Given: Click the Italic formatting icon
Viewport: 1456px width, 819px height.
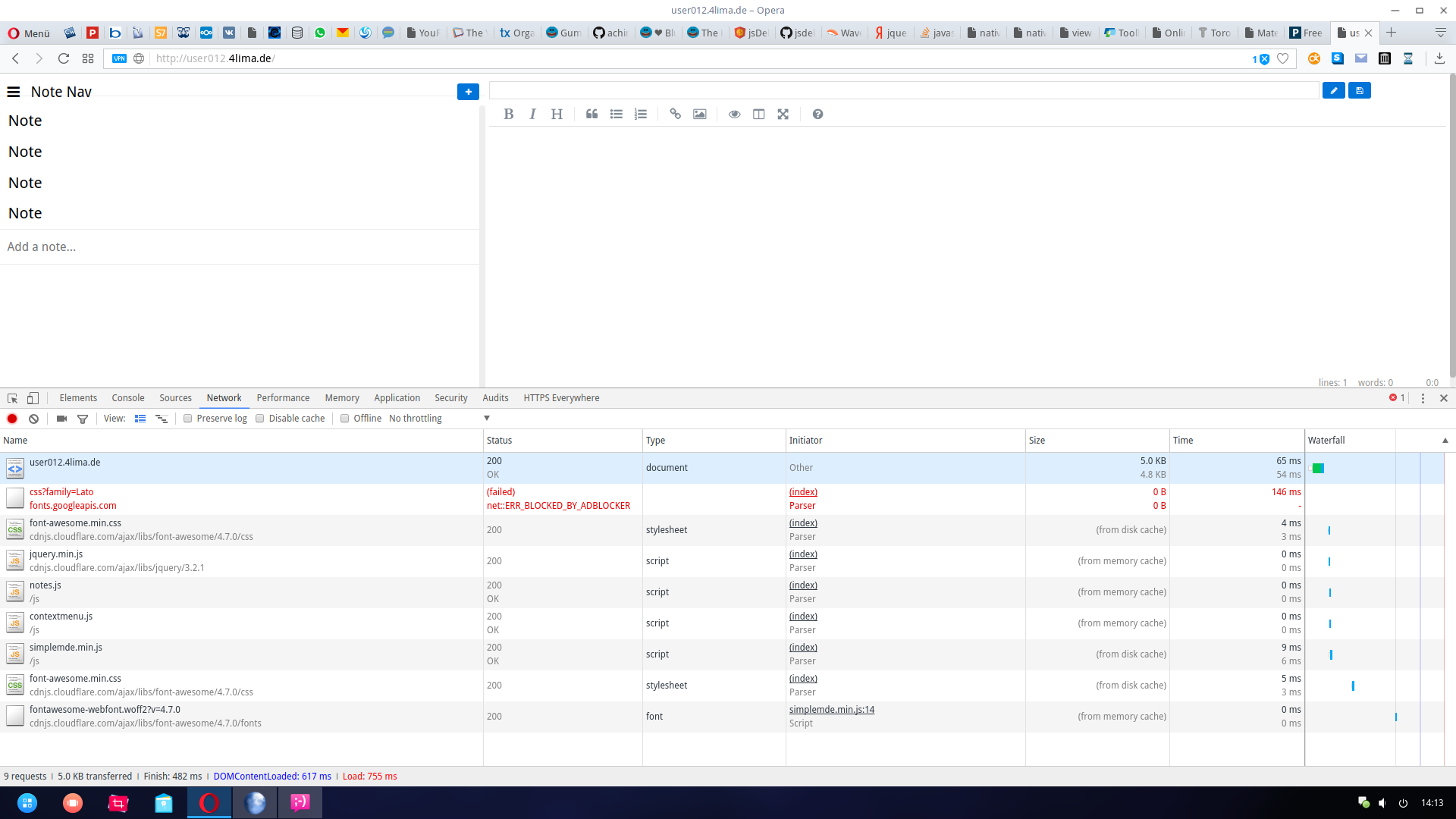Looking at the screenshot, I should pos(532,114).
